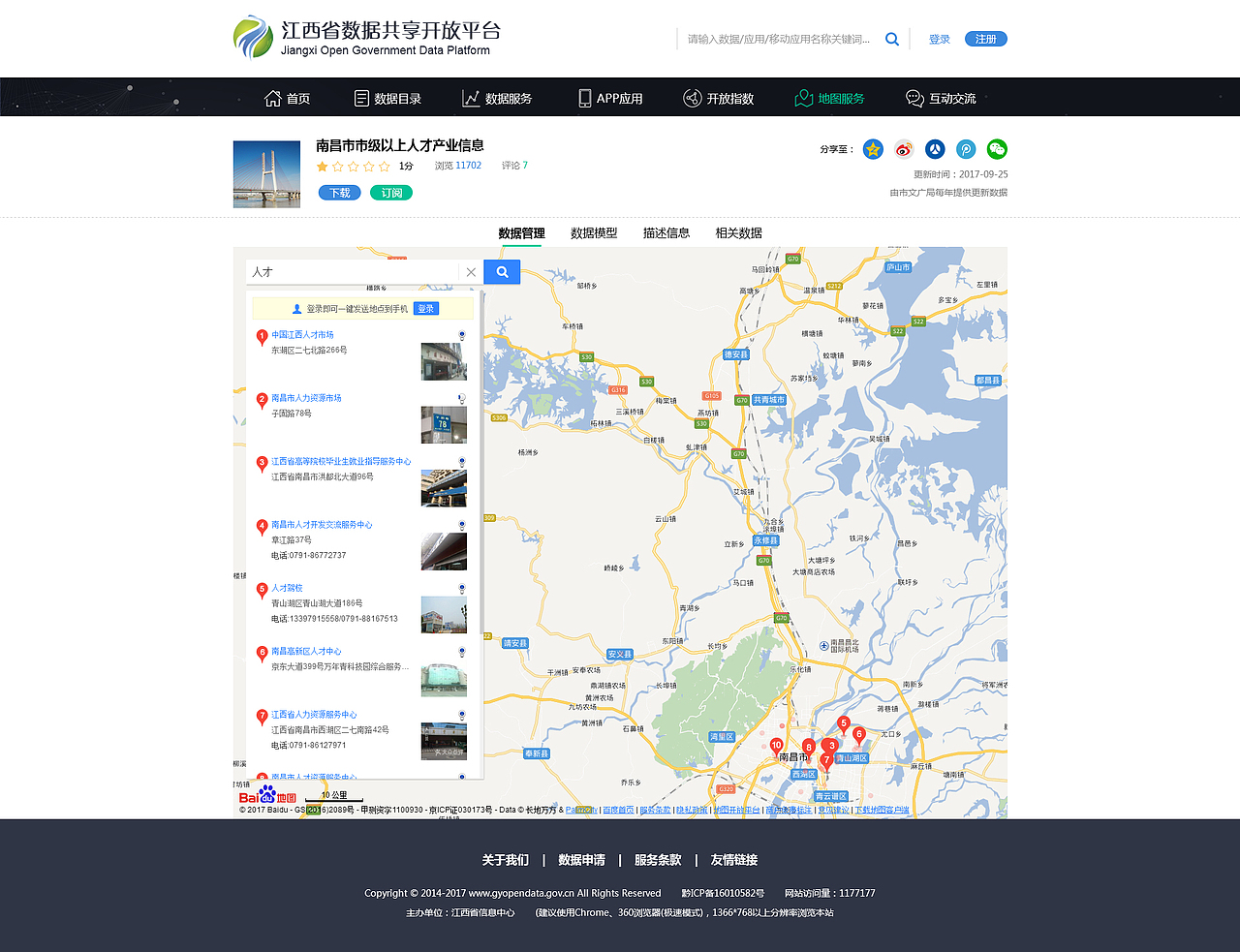Click the bridge dataset thumbnail image
This screenshot has height=952, width=1240.
pyautogui.click(x=266, y=174)
